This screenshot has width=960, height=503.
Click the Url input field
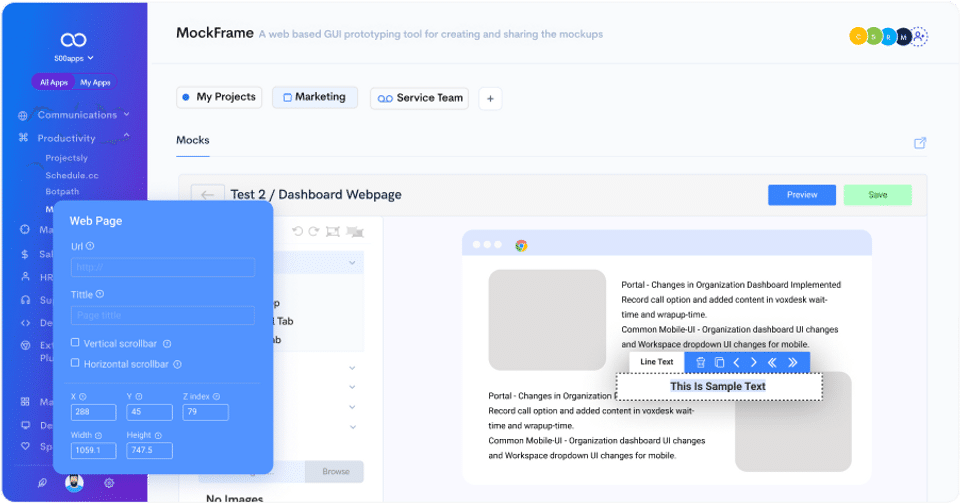[163, 267]
